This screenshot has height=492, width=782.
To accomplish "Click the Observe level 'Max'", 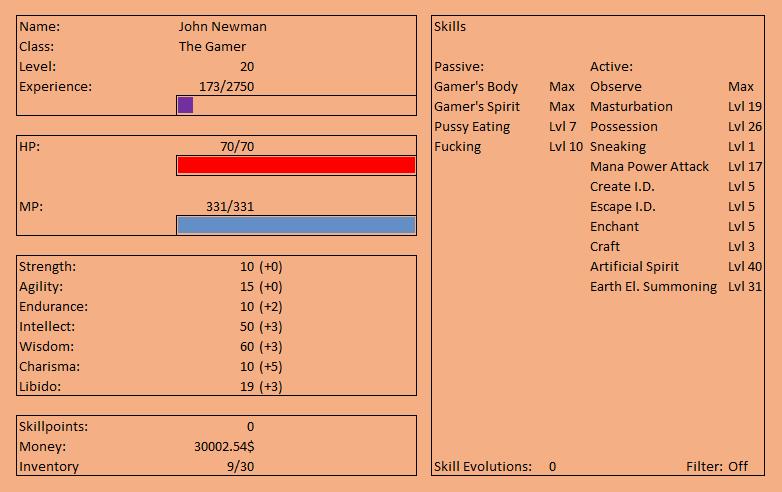I will pyautogui.click(x=741, y=86).
